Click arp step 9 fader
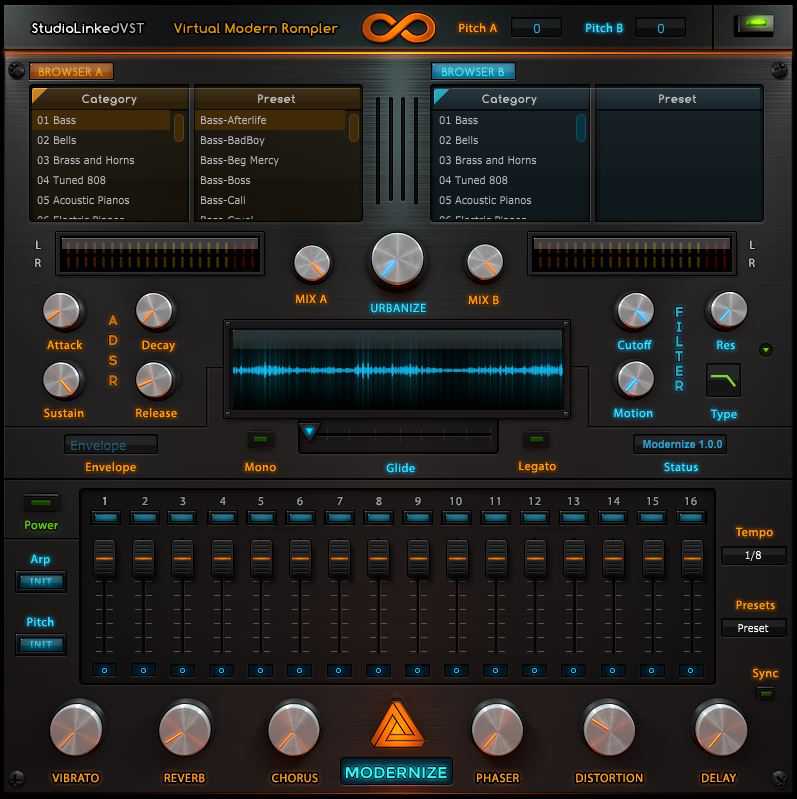797x799 pixels. 418,558
